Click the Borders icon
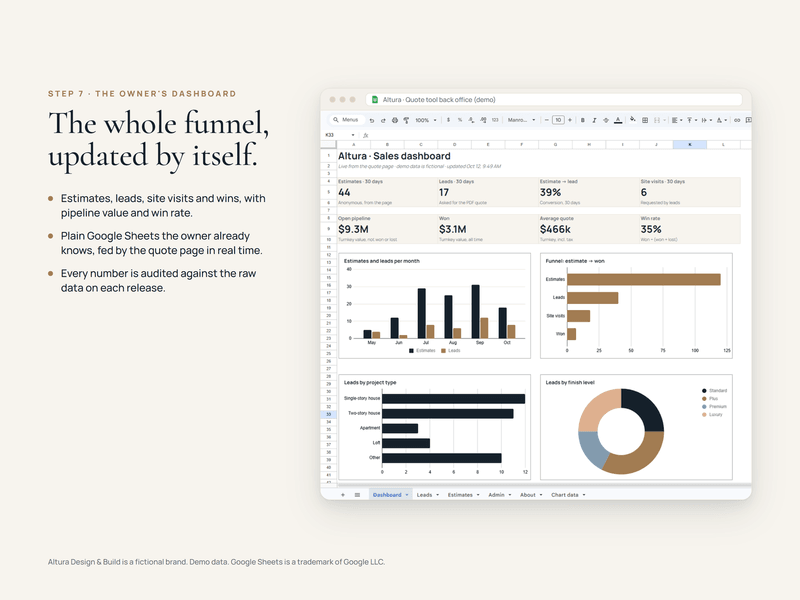 coord(645,120)
